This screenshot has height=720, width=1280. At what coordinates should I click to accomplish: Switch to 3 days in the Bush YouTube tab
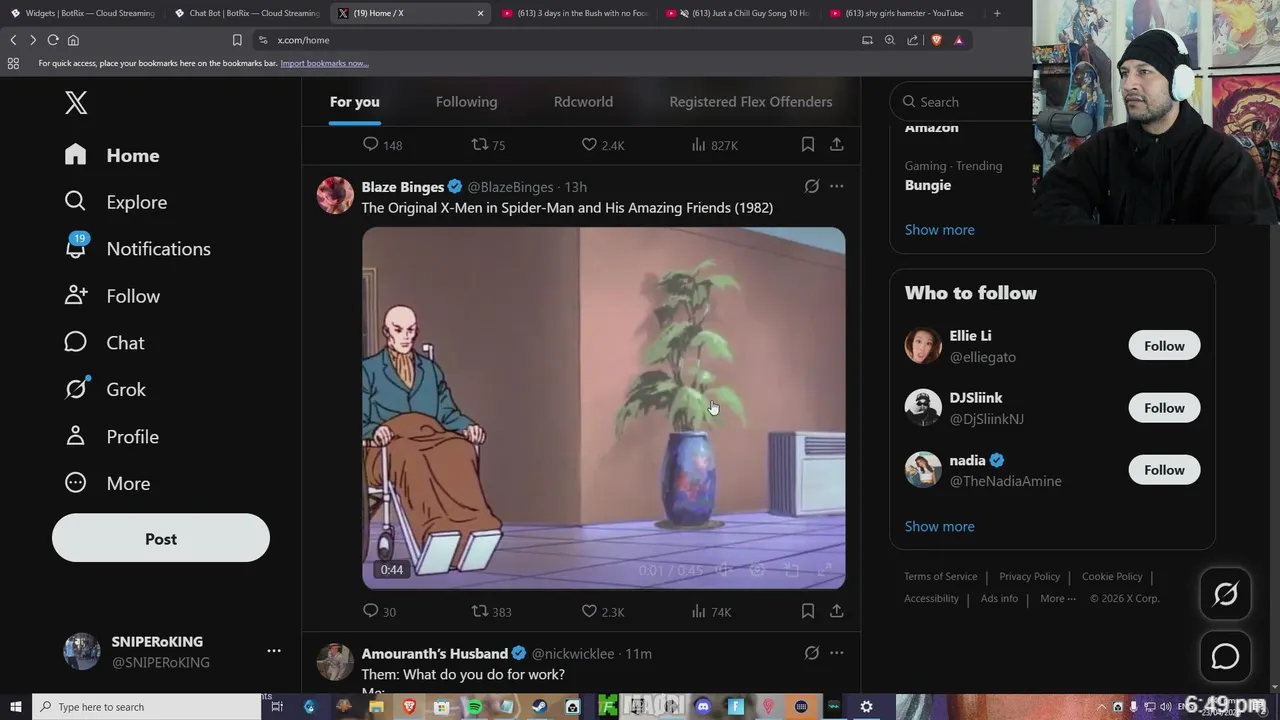point(575,13)
